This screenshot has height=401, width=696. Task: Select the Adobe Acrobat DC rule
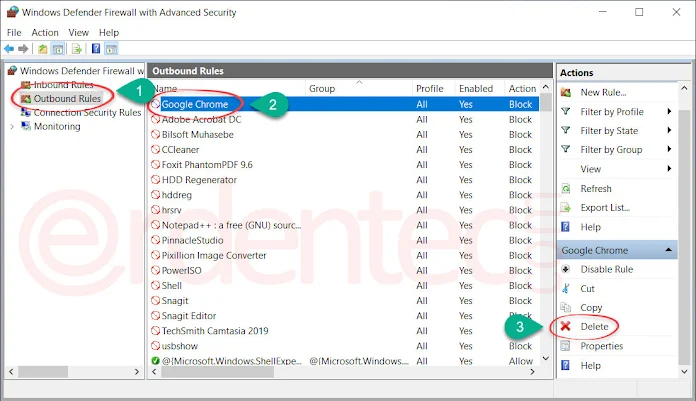[x=344, y=119]
